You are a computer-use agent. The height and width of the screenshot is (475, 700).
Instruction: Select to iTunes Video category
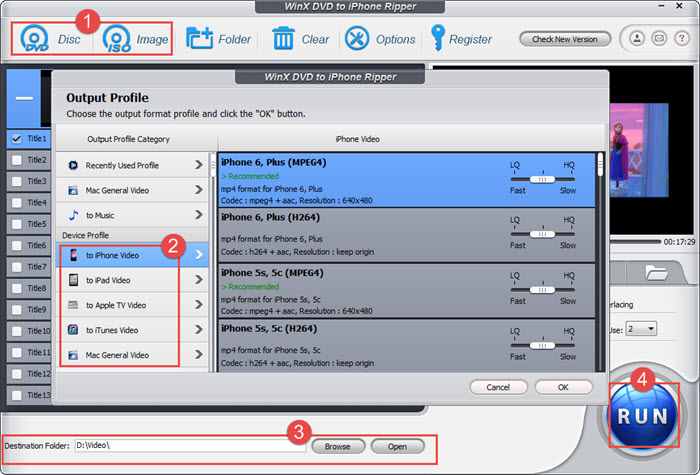132,330
